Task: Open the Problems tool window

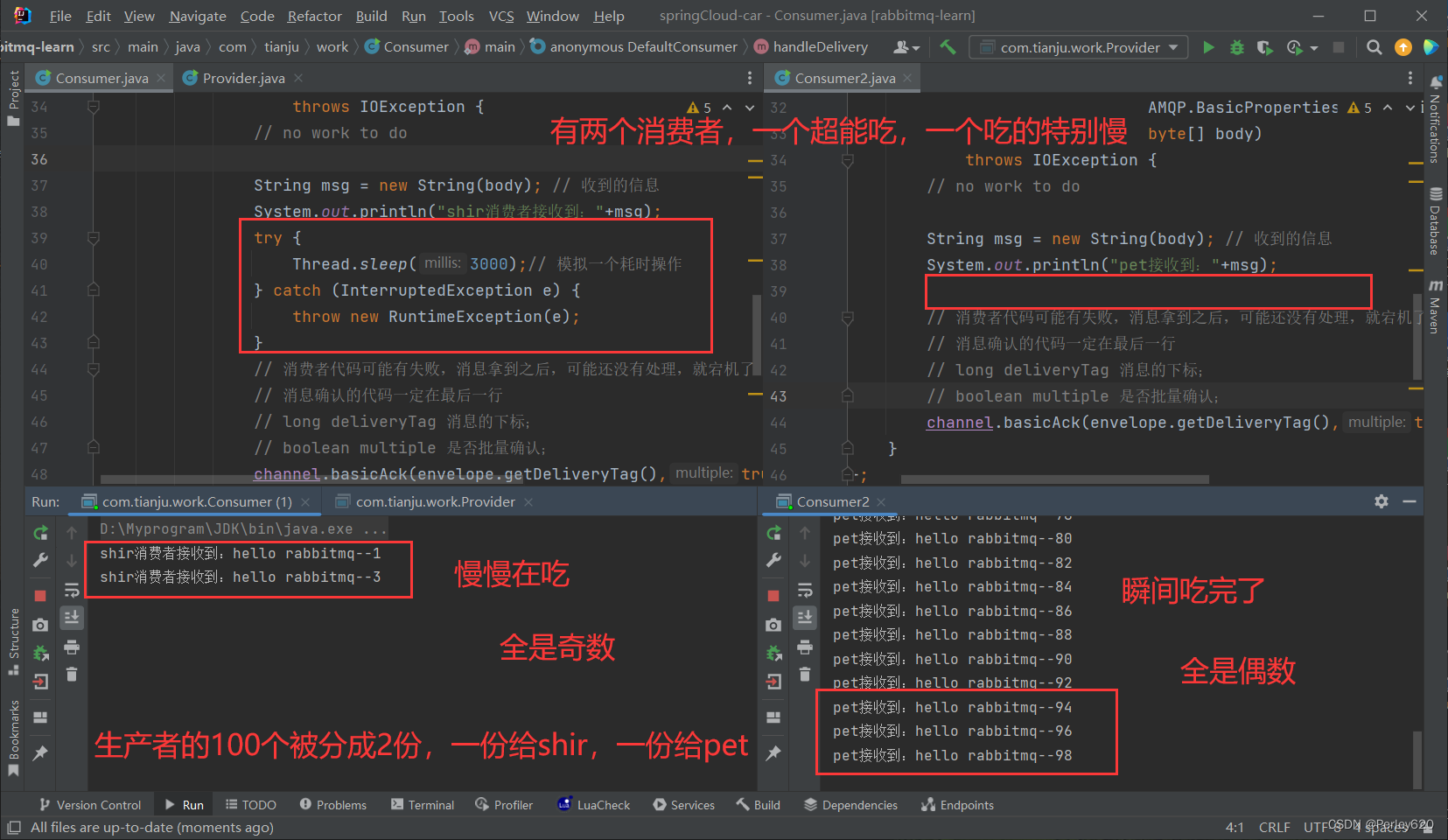Action: (x=332, y=805)
